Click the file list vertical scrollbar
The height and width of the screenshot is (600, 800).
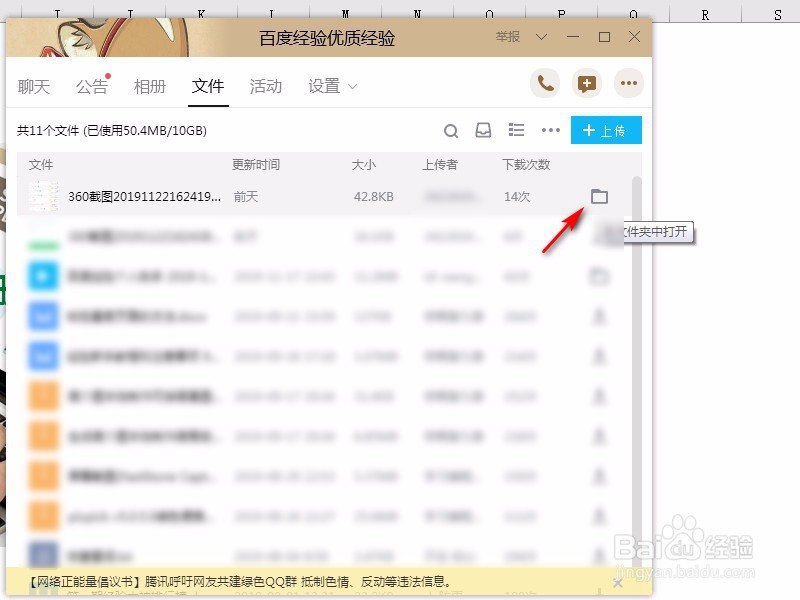[636, 372]
